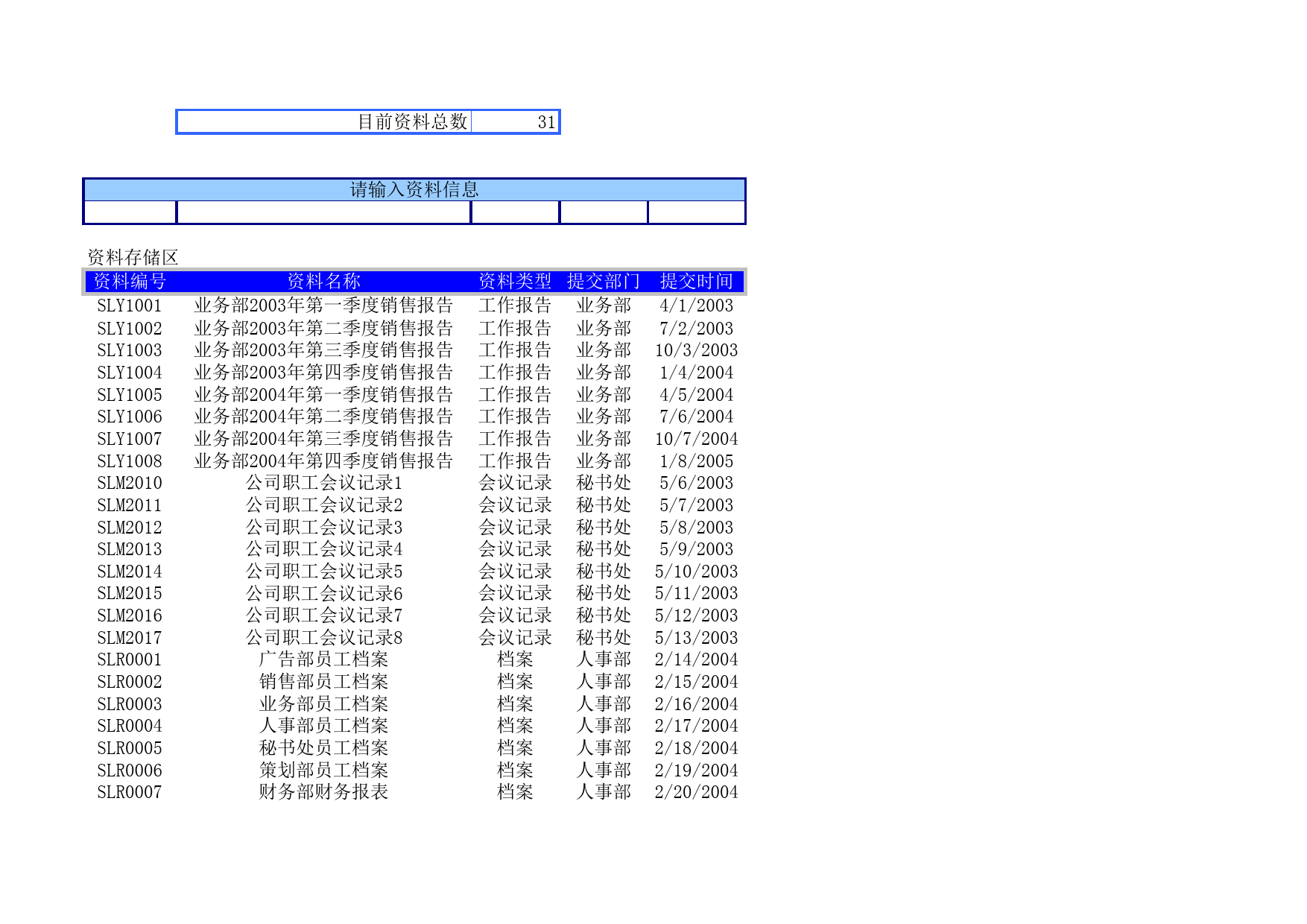Select cell SLY1006

click(130, 417)
